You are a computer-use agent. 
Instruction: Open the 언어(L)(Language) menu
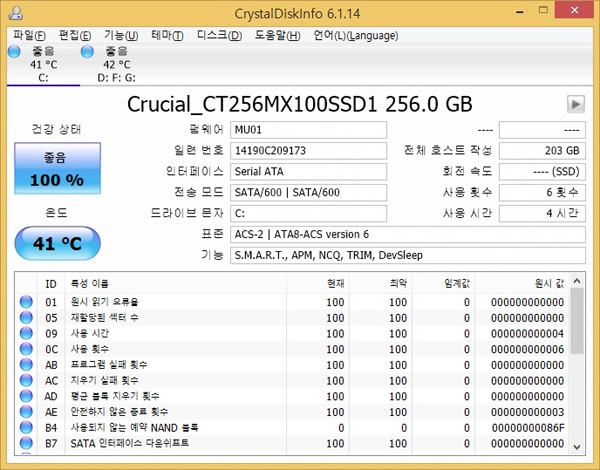[356, 36]
